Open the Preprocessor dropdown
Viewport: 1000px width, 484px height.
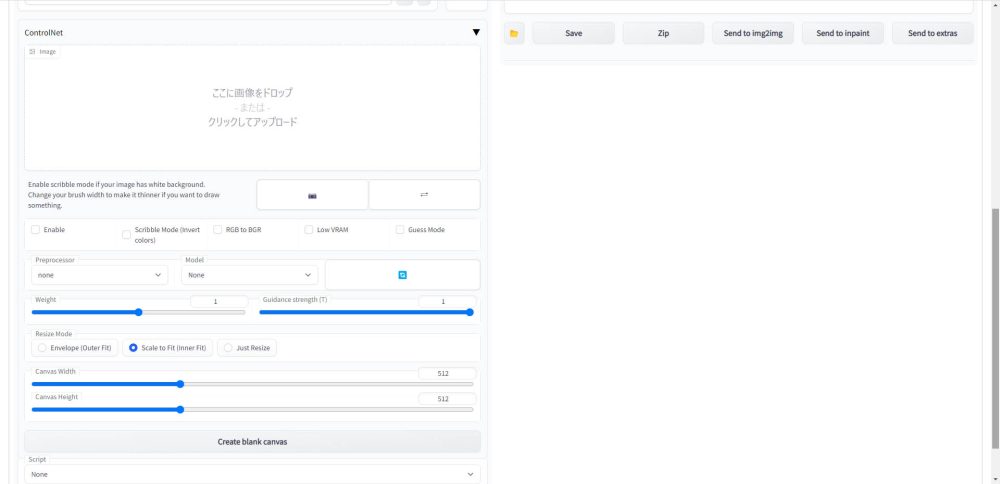99,275
